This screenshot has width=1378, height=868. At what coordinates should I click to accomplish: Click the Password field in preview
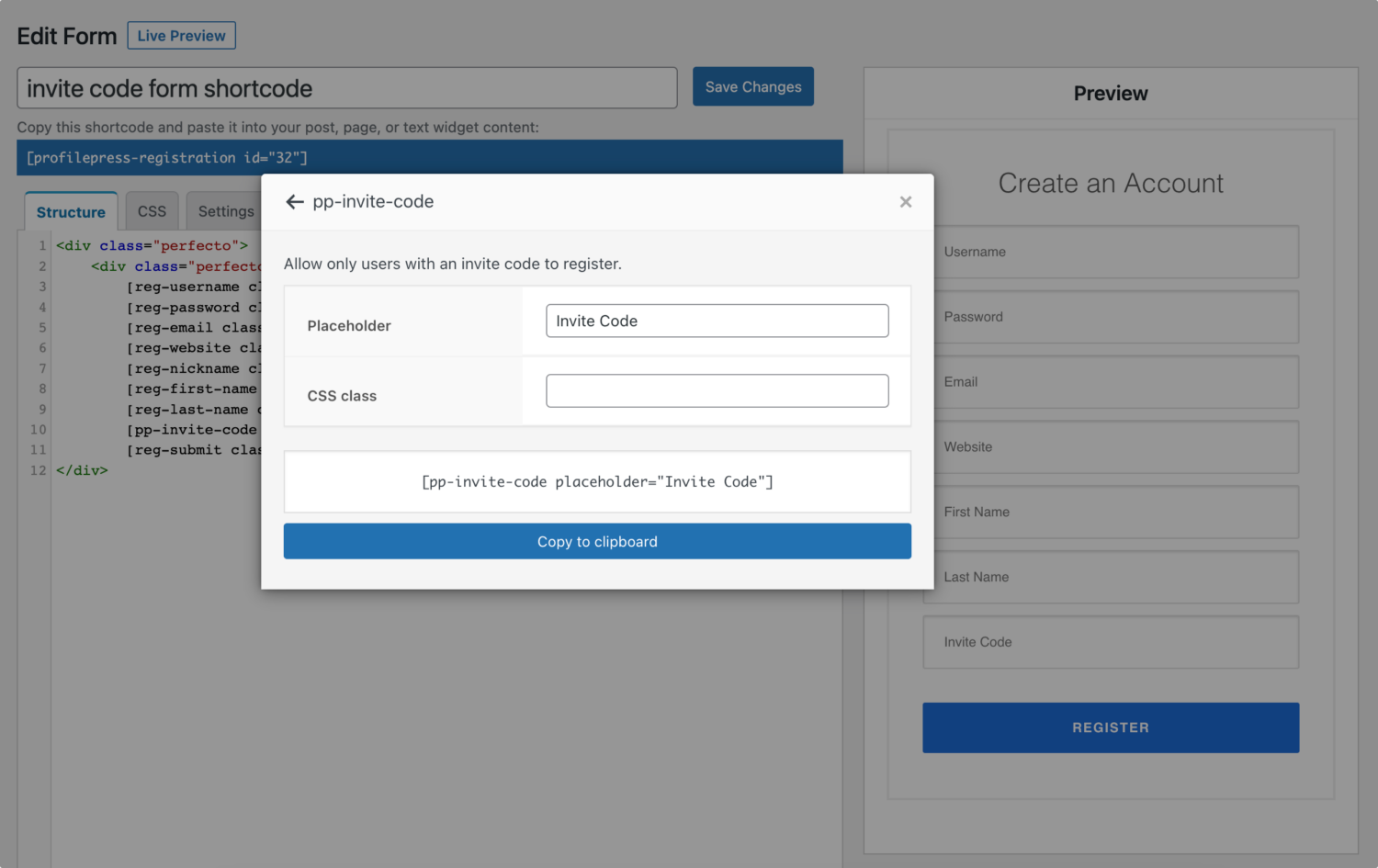tap(1111, 317)
